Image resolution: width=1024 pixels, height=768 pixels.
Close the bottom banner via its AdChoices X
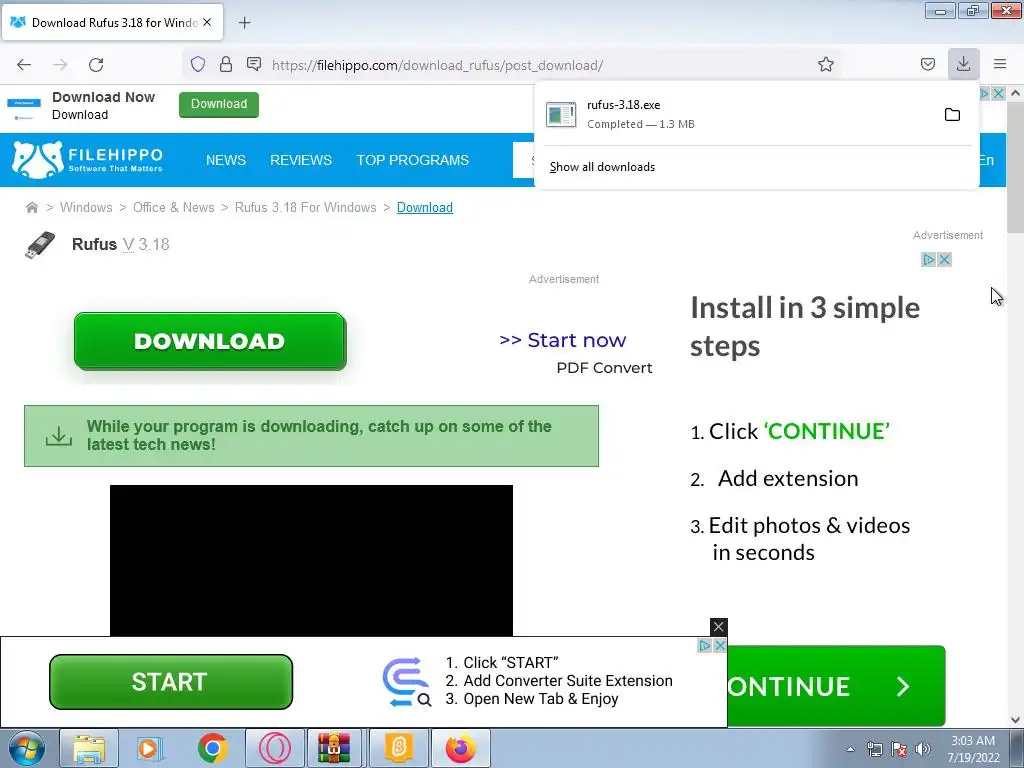coord(720,646)
